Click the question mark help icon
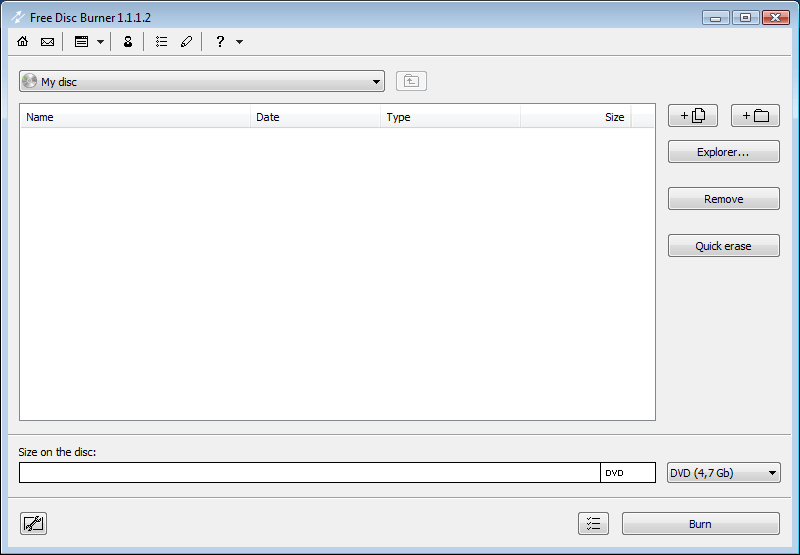 [x=220, y=41]
